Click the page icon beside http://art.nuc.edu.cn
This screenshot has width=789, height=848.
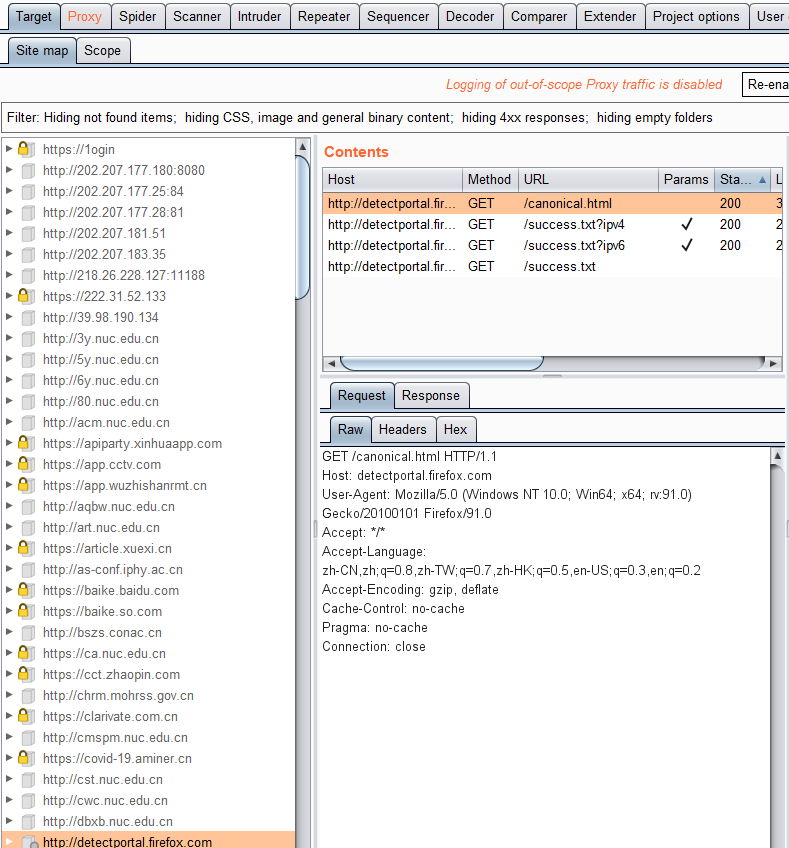click(x=28, y=527)
